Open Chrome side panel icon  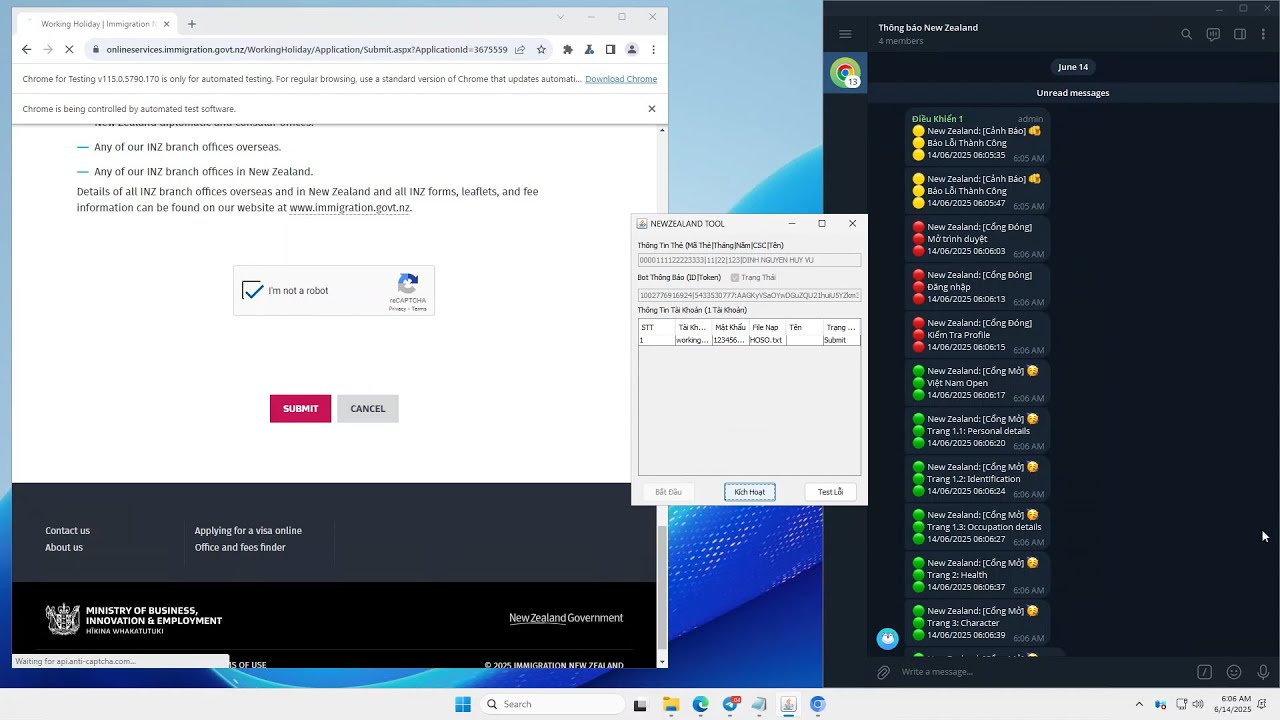[x=610, y=49]
